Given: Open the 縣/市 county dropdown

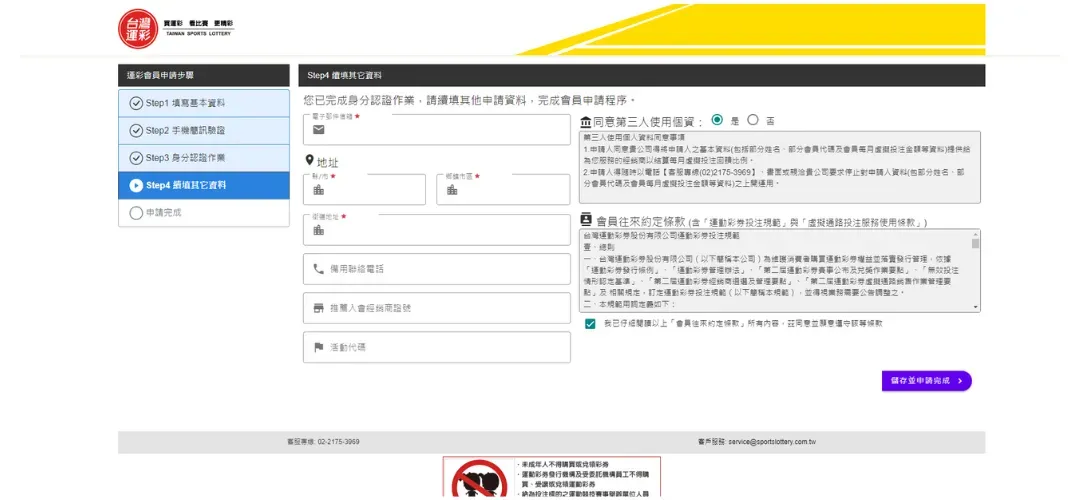Looking at the screenshot, I should coord(364,190).
